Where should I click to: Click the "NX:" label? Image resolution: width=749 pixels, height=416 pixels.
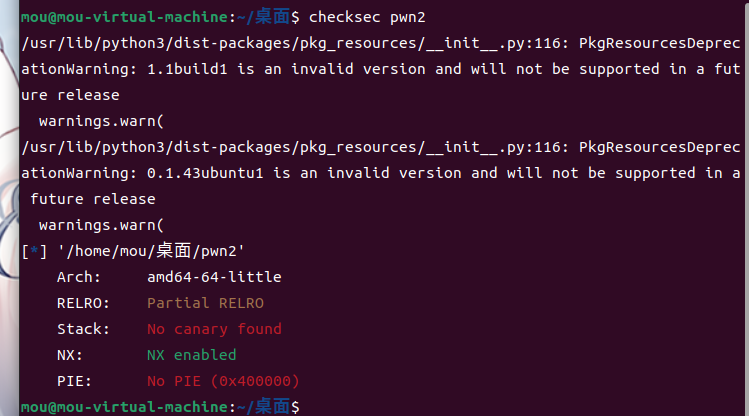point(70,355)
